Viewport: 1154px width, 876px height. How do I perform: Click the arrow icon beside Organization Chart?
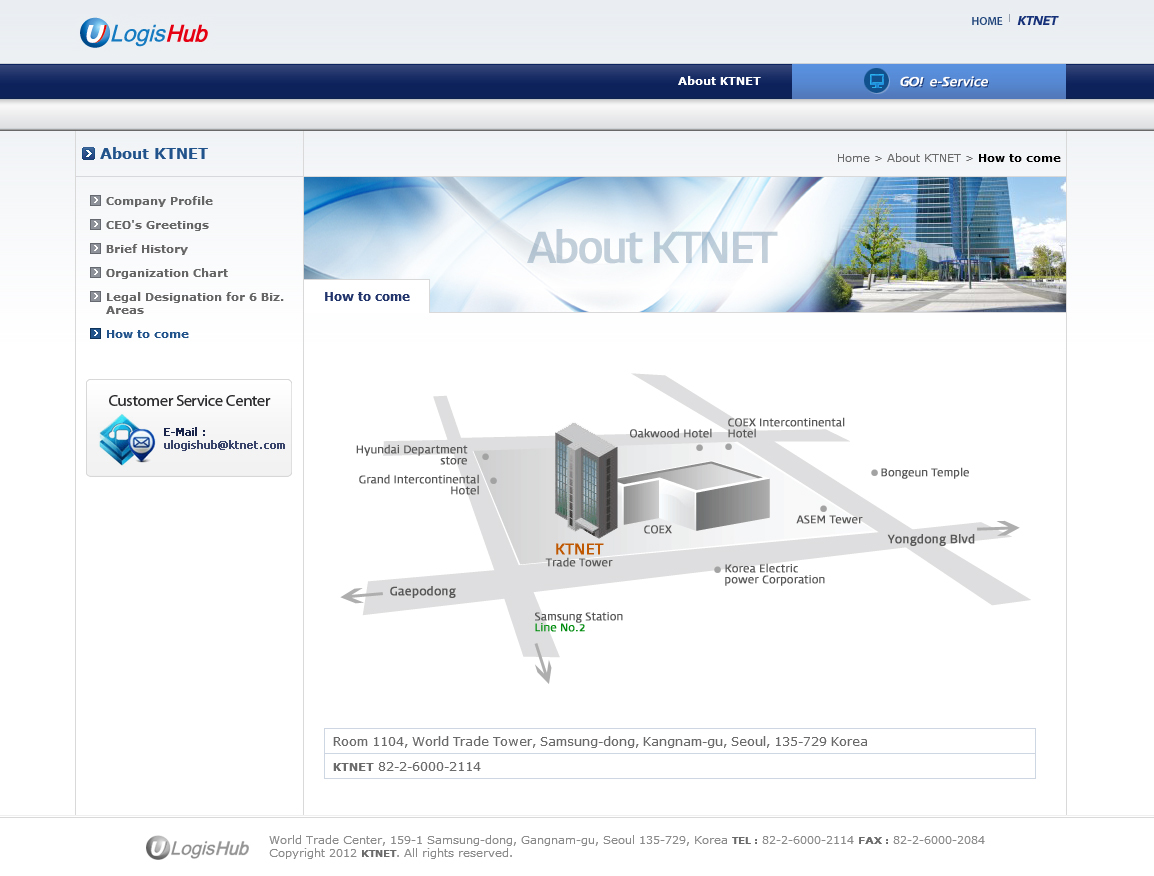[x=95, y=273]
